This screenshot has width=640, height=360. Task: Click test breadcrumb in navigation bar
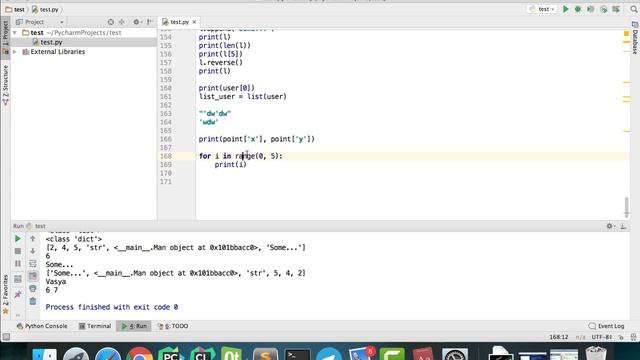16,9
